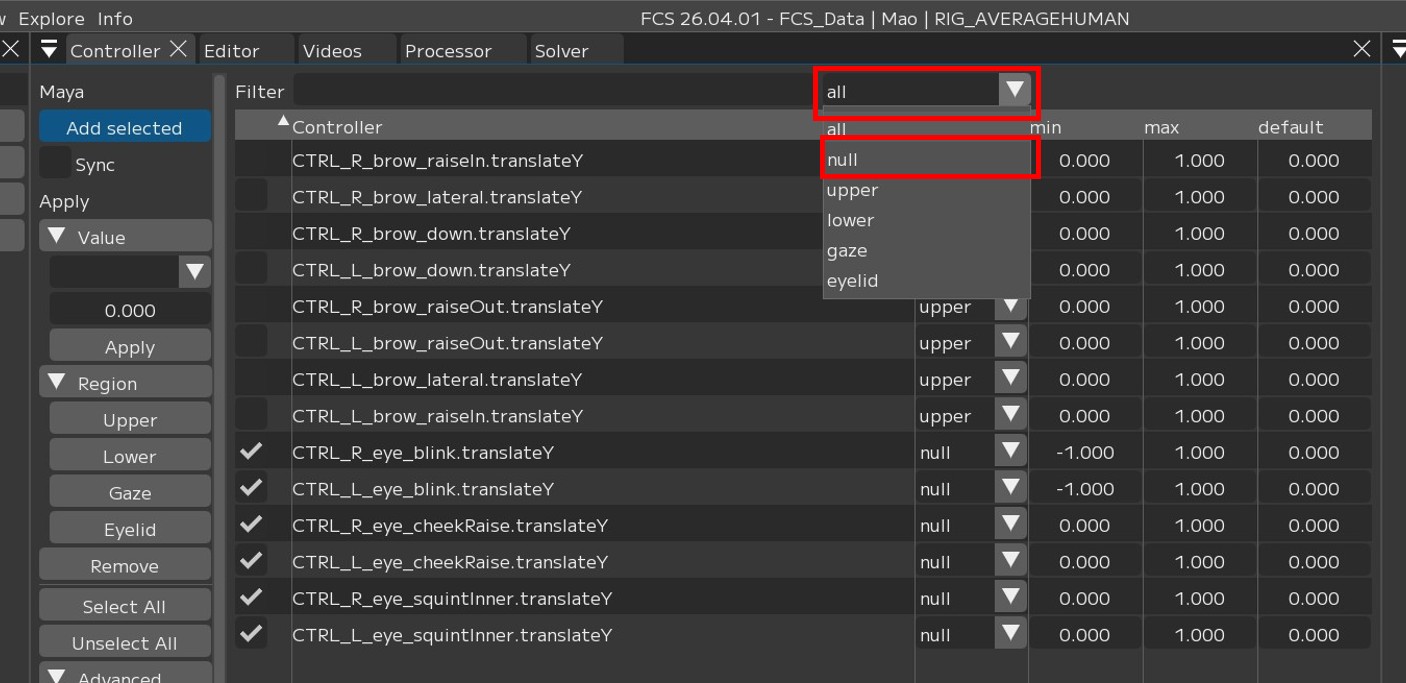This screenshot has width=1406, height=683.
Task: Expand the Advanced section
Action: pyautogui.click(x=58, y=676)
